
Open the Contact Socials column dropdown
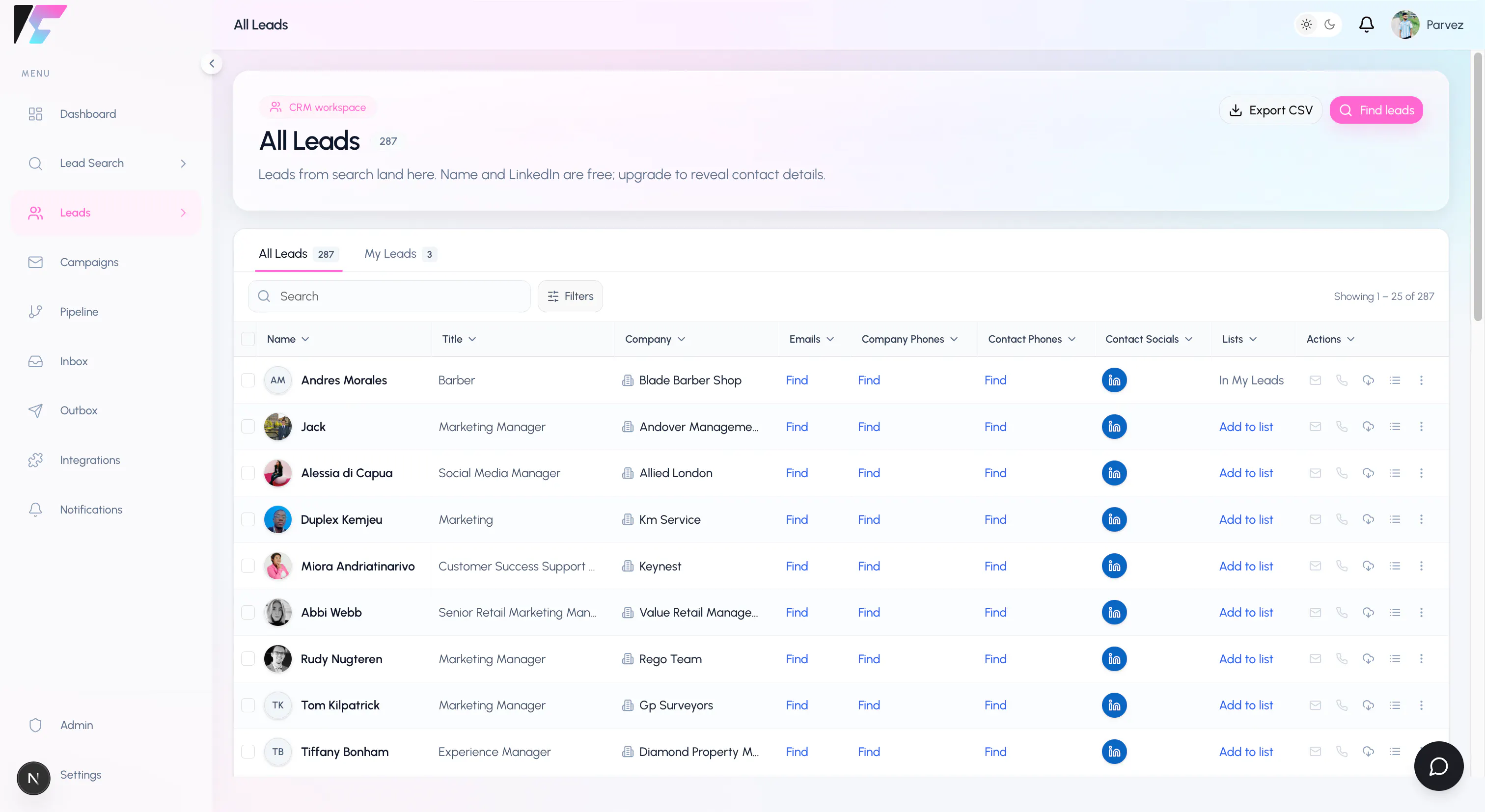[x=1189, y=339]
